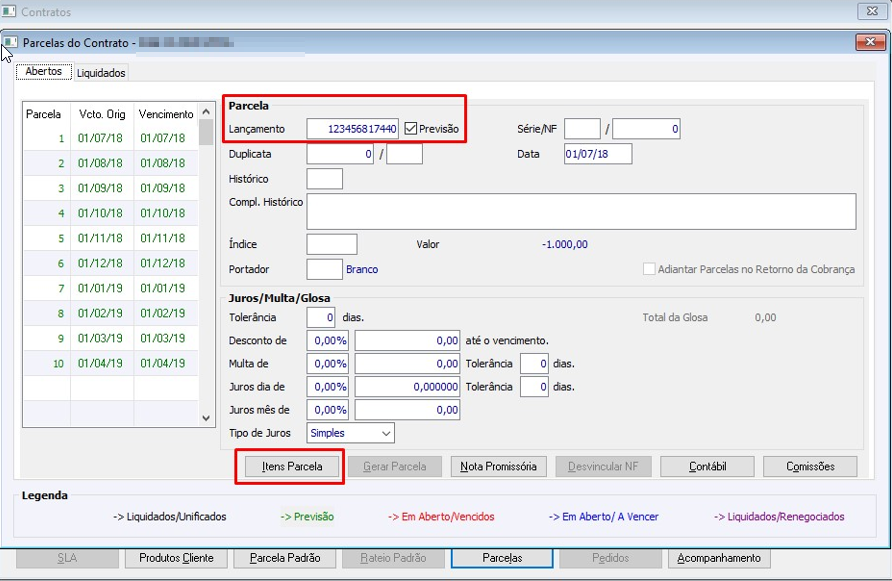Click the Branco portador name
The image size is (892, 581).
[x=362, y=269]
